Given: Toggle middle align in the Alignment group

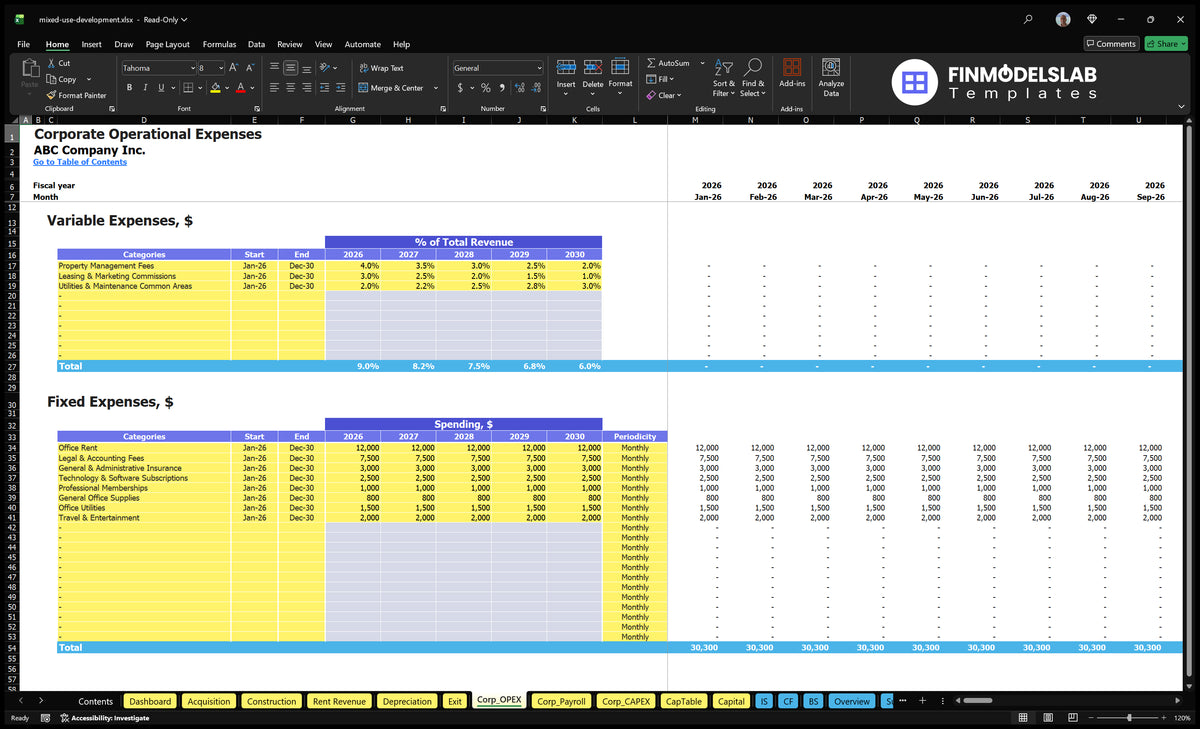Looking at the screenshot, I should [x=291, y=68].
